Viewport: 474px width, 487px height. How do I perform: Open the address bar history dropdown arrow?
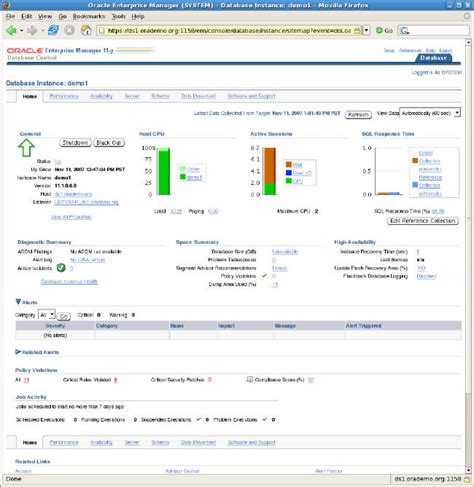pos(366,30)
